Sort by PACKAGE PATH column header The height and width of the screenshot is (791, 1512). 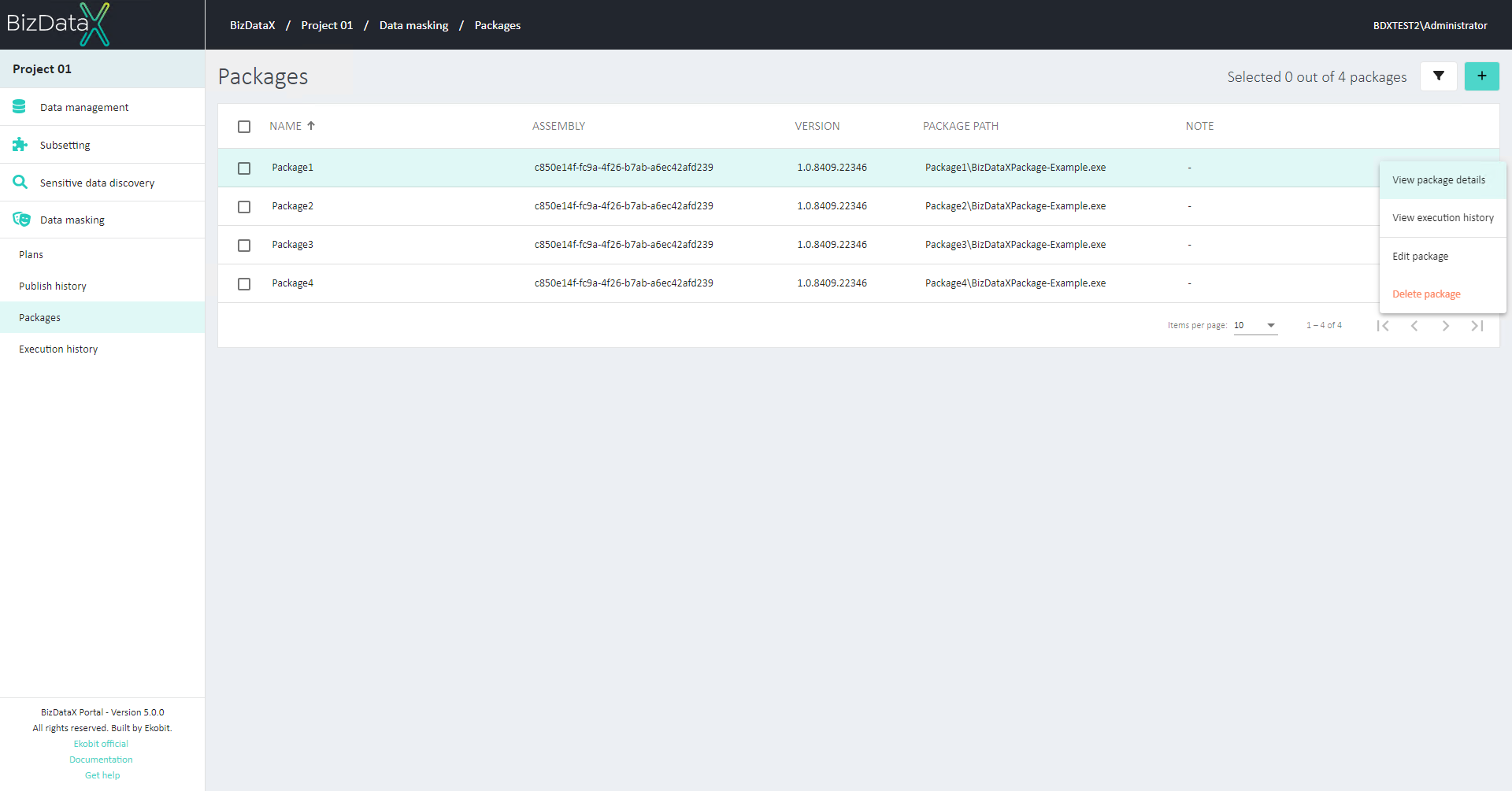pos(961,126)
